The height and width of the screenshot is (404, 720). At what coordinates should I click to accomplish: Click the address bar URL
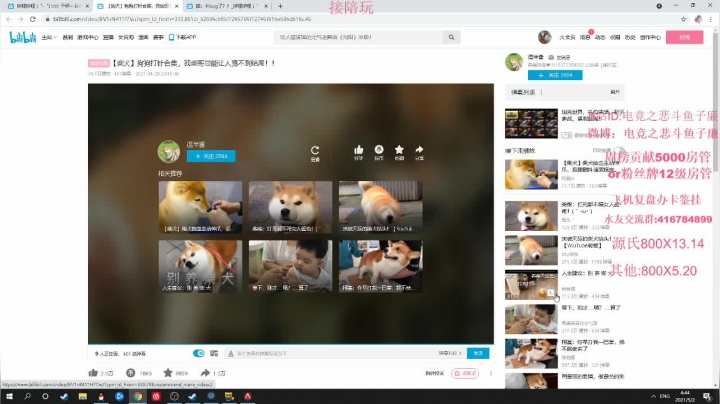182,19
